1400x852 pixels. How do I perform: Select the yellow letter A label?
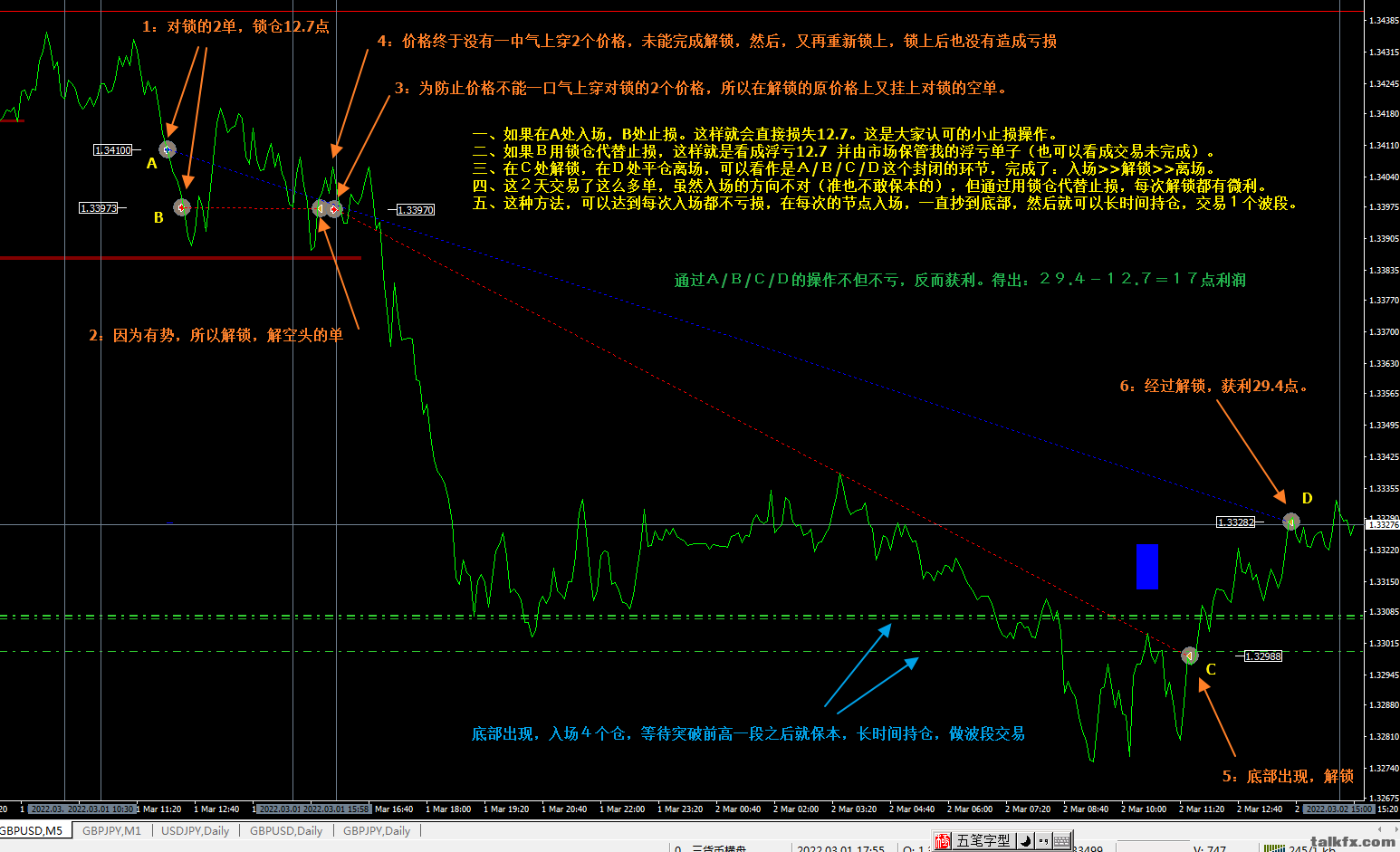point(152,164)
